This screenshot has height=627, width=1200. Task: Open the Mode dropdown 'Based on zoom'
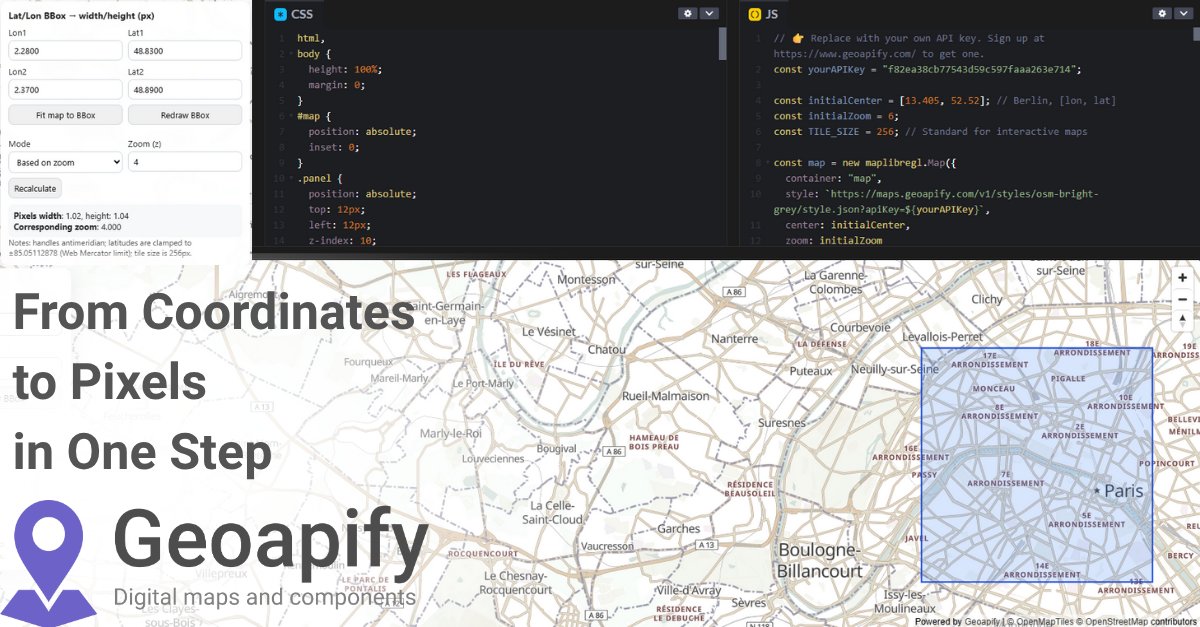click(65, 161)
